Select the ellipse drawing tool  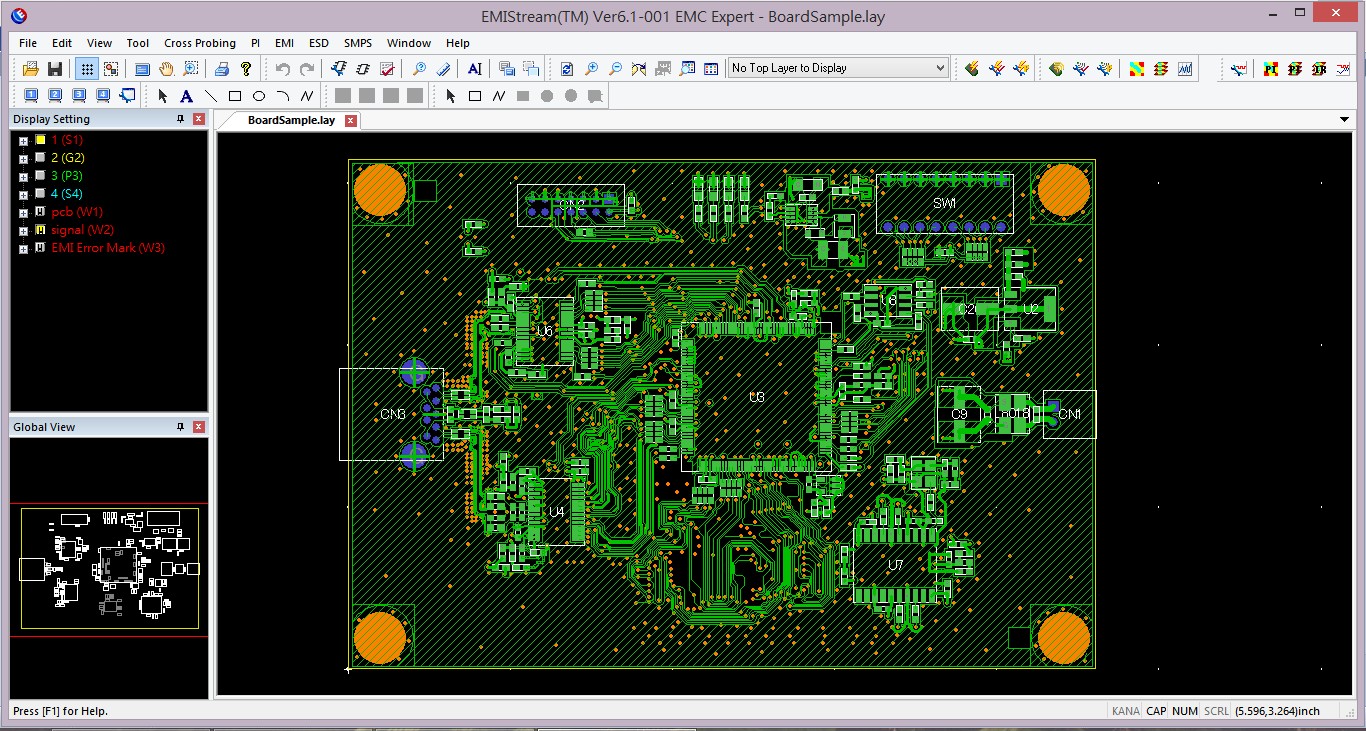tap(259, 97)
